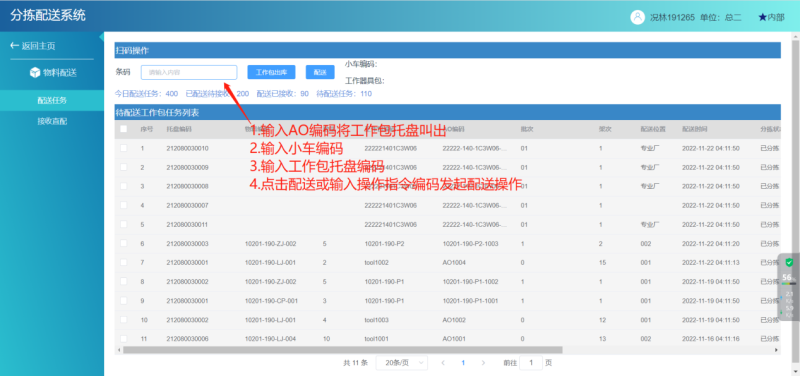Select 配送任务 in the sidebar
Viewport: 800px width, 376px height.
click(x=52, y=101)
